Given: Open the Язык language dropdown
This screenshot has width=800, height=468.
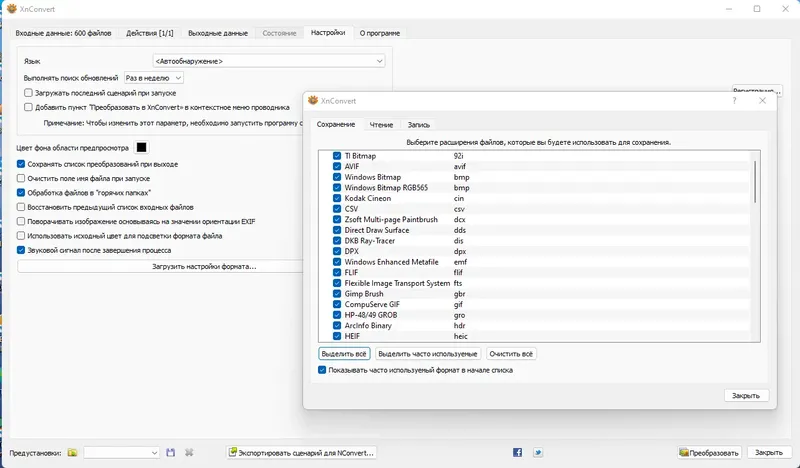Looking at the screenshot, I should tap(269, 61).
